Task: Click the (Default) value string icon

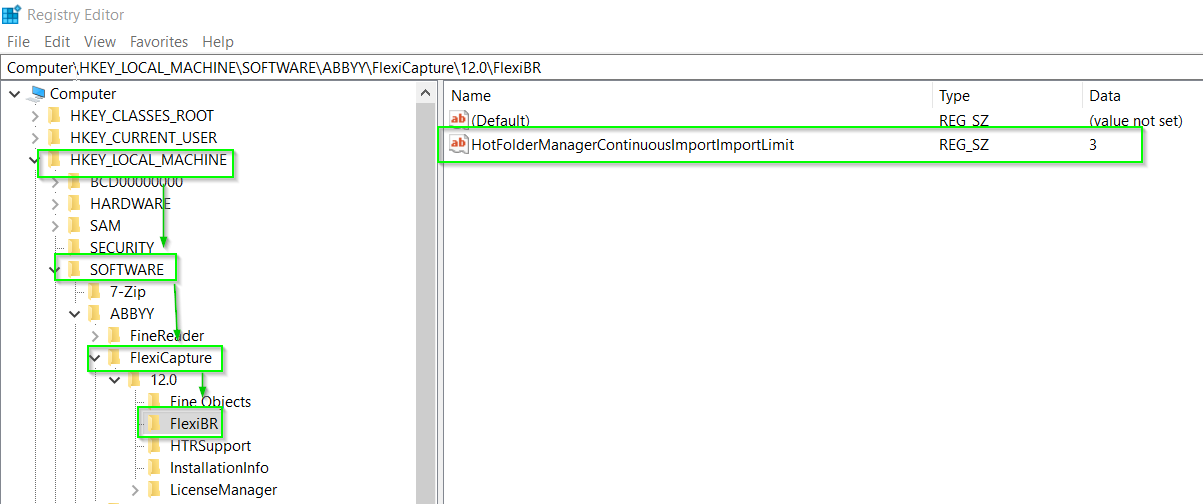Action: (459, 120)
